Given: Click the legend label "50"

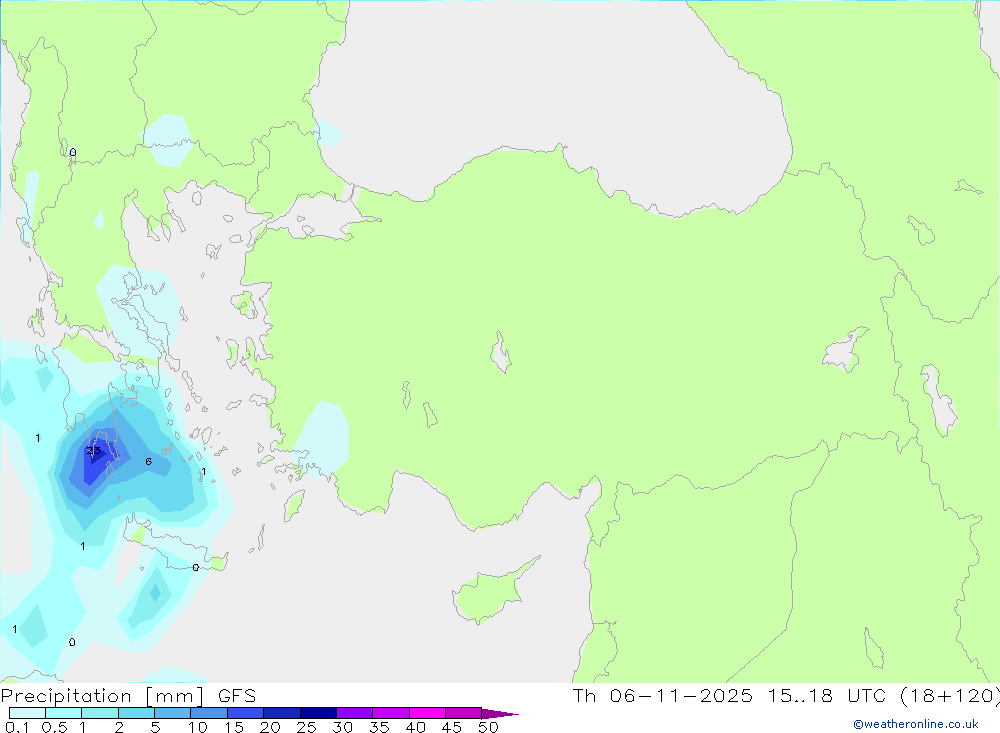Looking at the screenshot, I should 488,727.
